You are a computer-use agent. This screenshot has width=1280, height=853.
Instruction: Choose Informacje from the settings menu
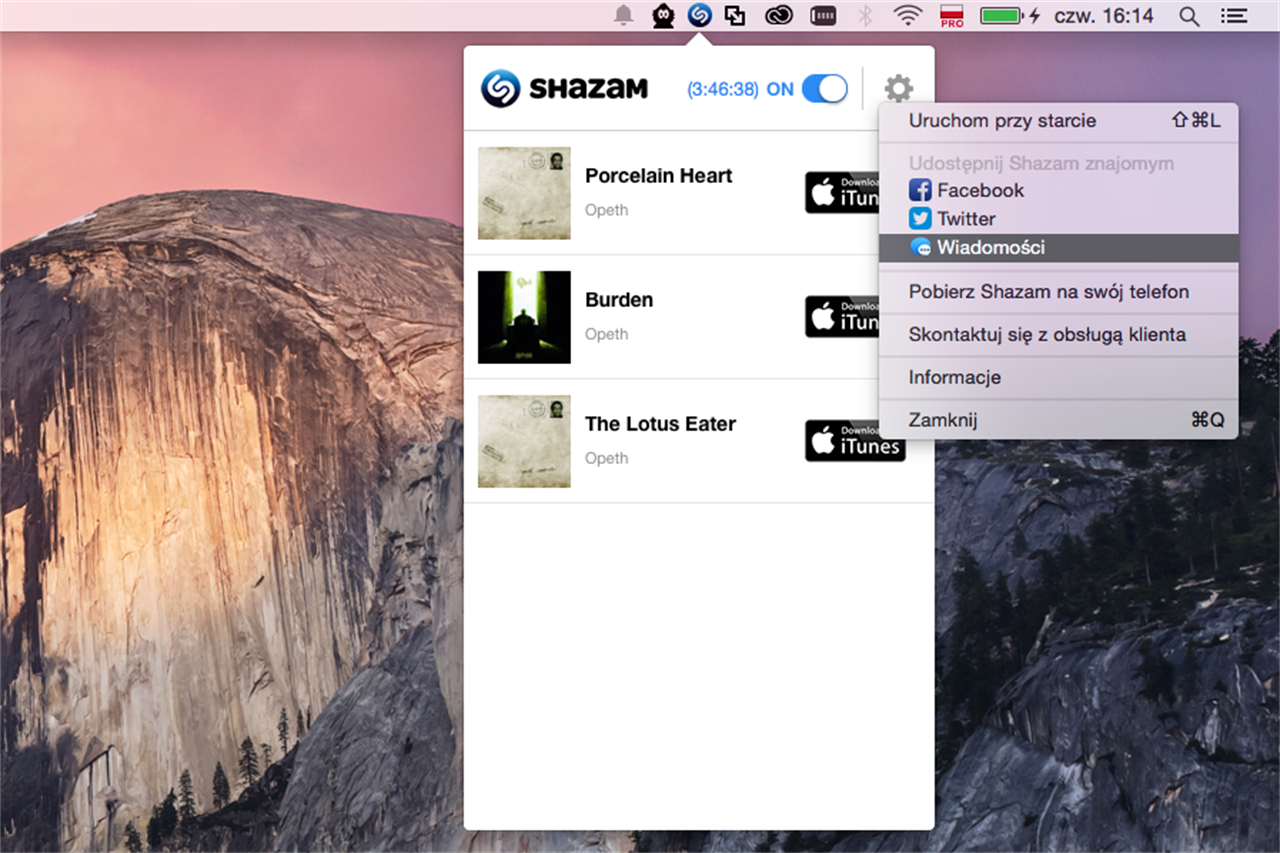[x=954, y=377]
